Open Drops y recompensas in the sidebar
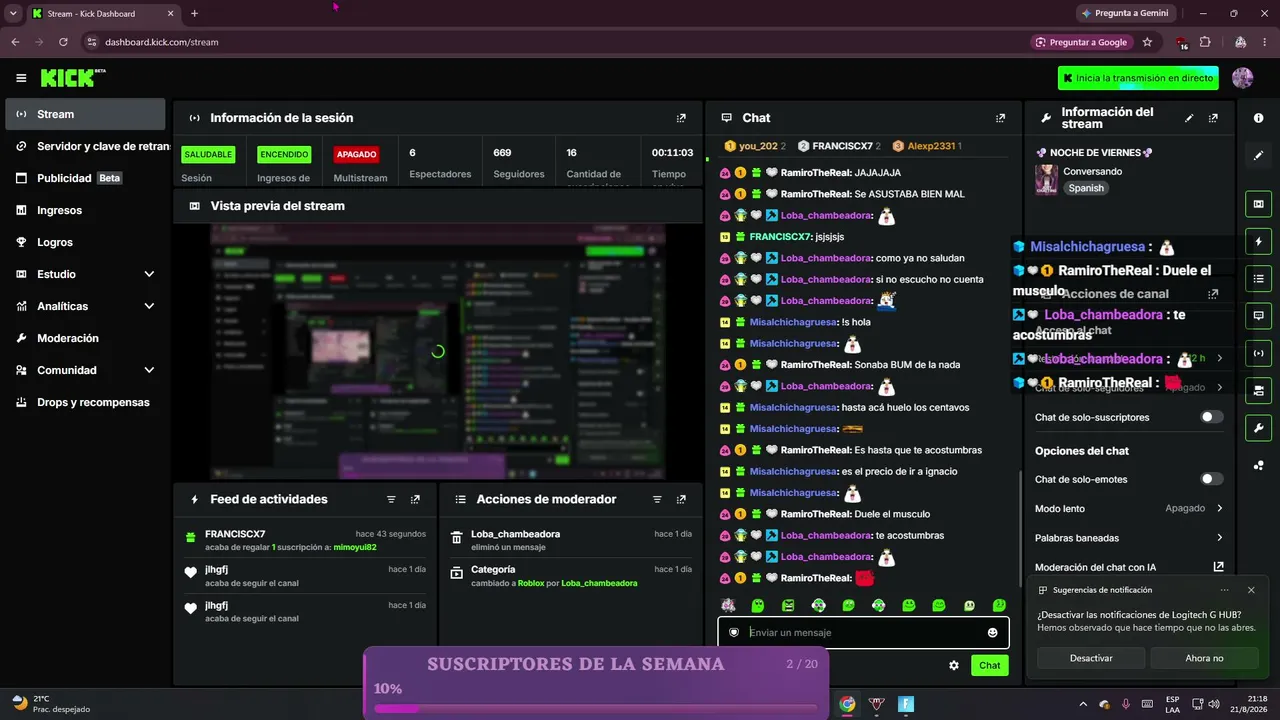 click(x=85, y=402)
